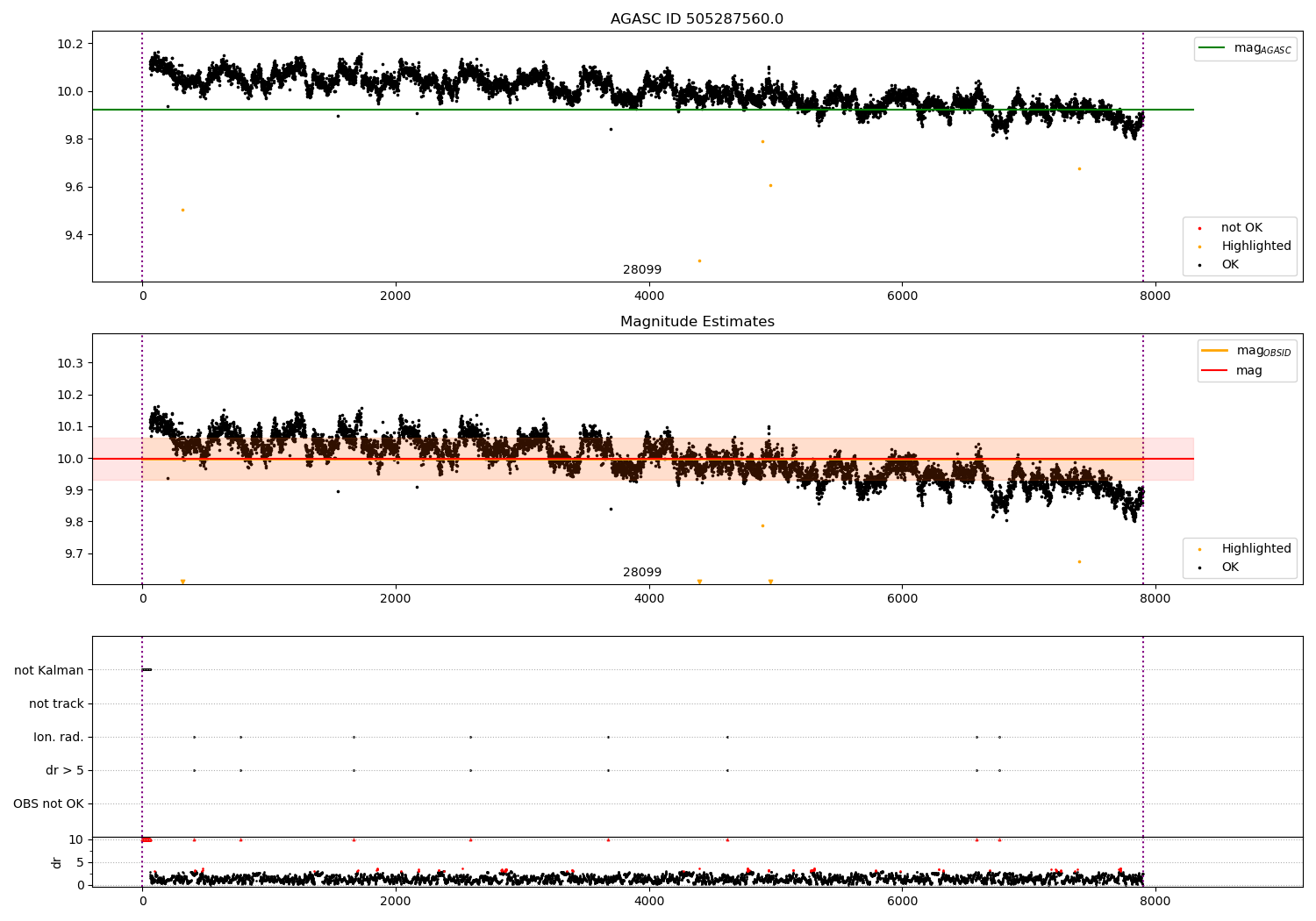This screenshot has height=921, width=1316.
Task: Select 'Highlighted' legend entry in middle plot
Action: coord(1256,549)
